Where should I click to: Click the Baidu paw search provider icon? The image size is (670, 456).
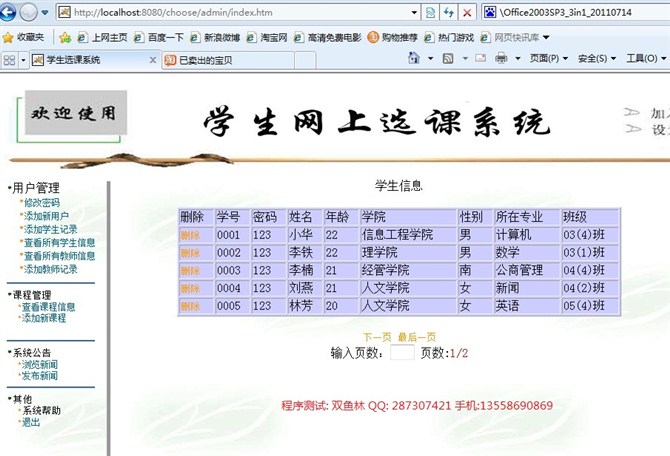(x=490, y=12)
